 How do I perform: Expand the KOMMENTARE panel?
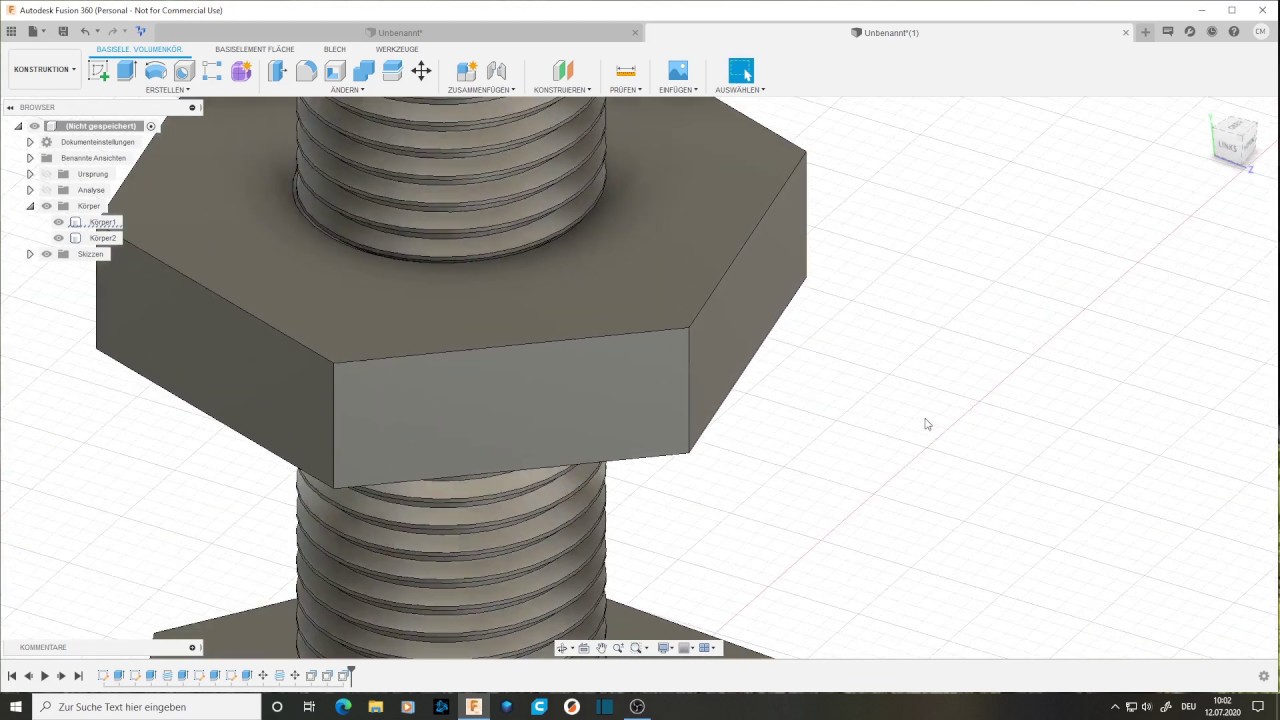tap(192, 647)
